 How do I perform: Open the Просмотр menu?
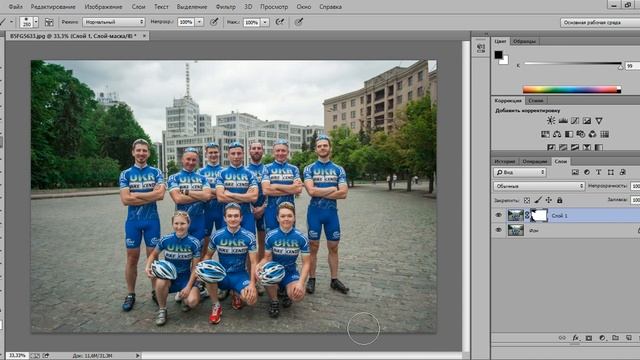pyautogui.click(x=274, y=7)
